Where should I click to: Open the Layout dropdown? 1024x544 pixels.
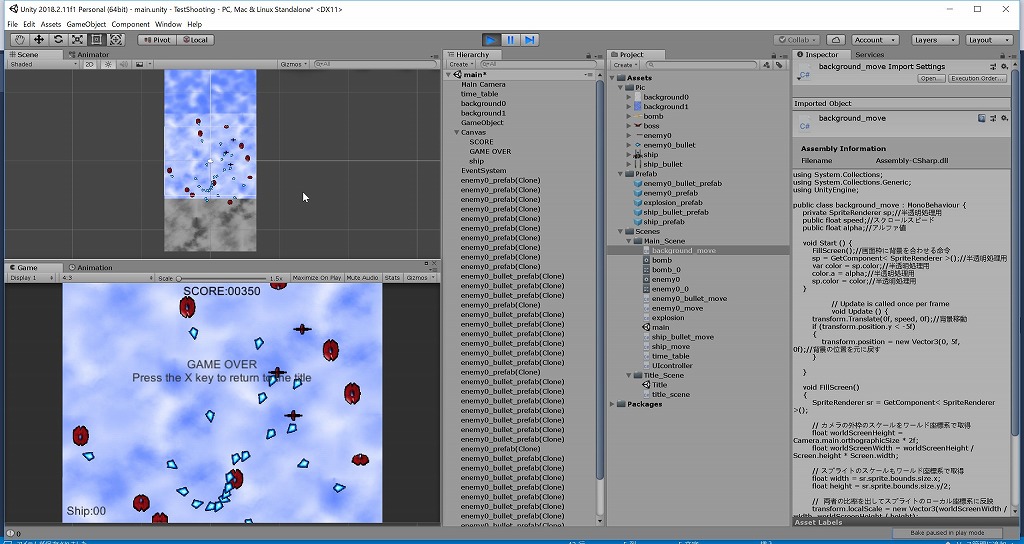point(989,40)
